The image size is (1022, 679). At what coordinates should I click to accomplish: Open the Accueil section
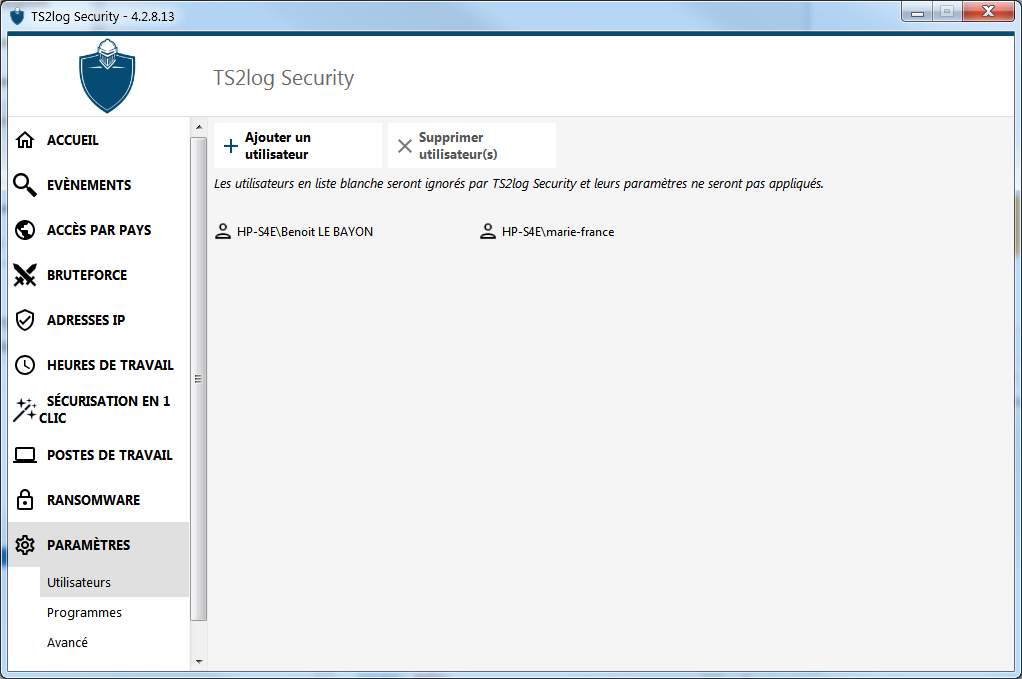point(99,140)
